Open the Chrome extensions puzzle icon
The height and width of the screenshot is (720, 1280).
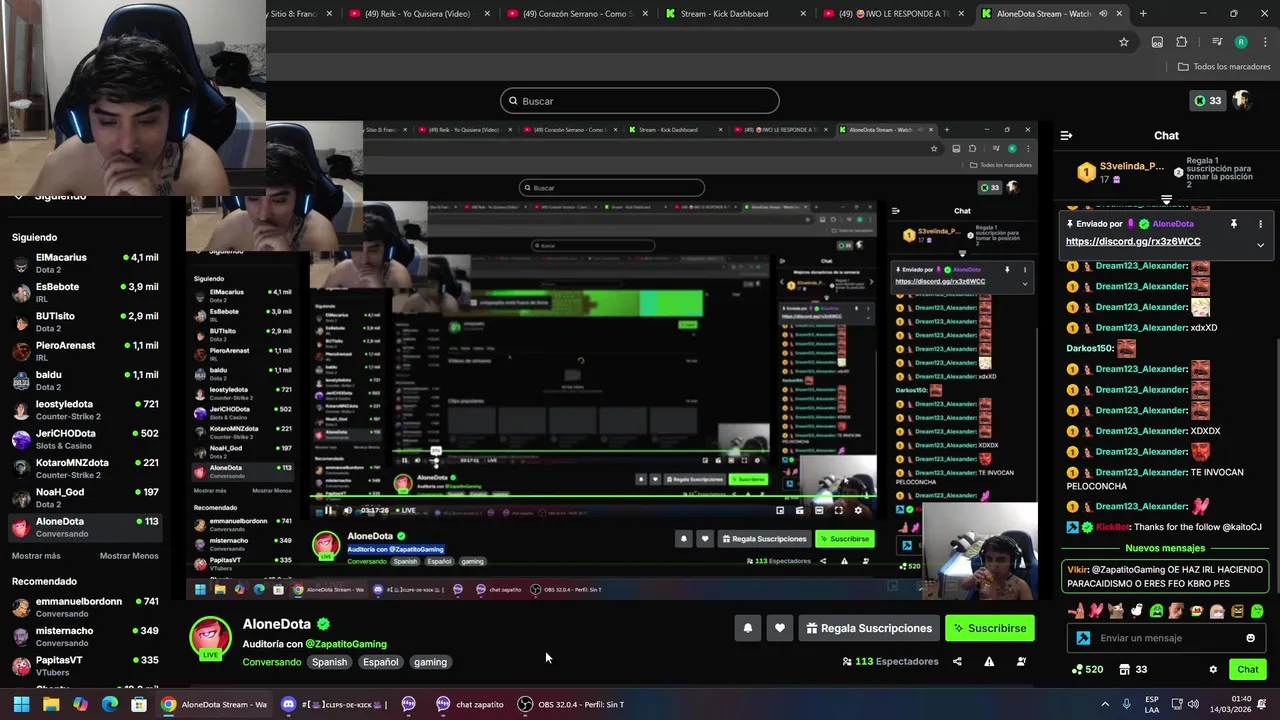pos(1182,42)
